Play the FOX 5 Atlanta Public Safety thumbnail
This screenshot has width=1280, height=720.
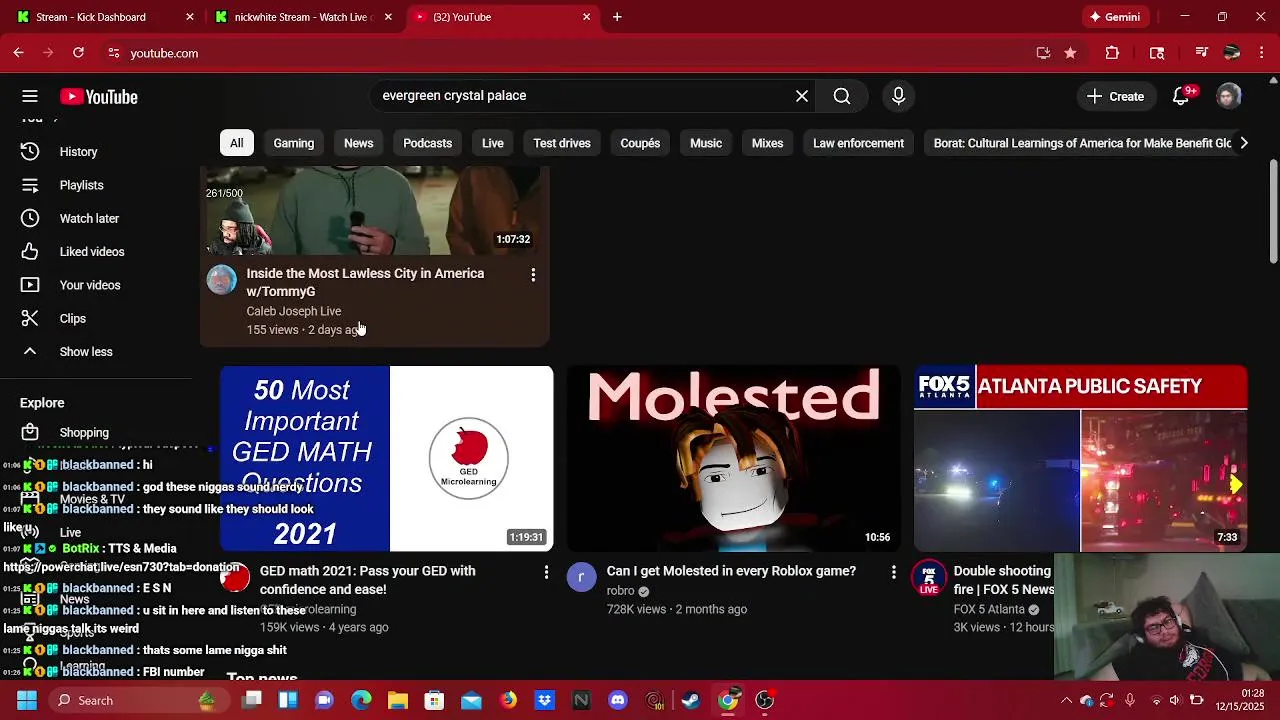(x=1080, y=458)
